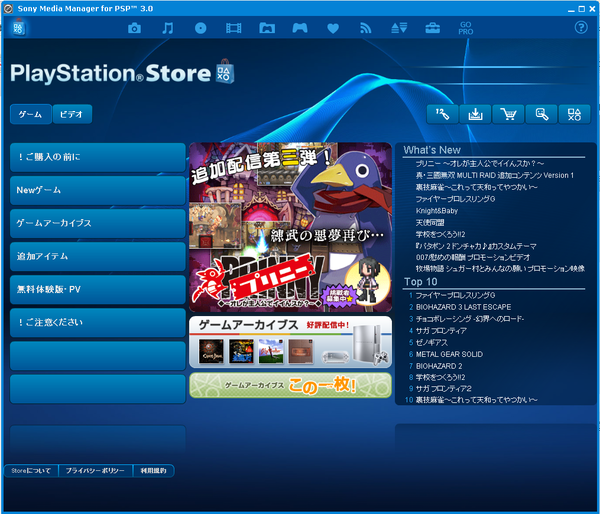This screenshot has height=514, width=600.
Task: Open the Music note section
Action: (x=168, y=28)
